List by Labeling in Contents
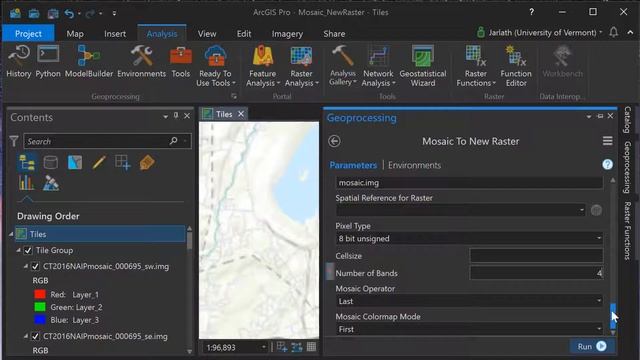640x360 pixels. [x=147, y=162]
